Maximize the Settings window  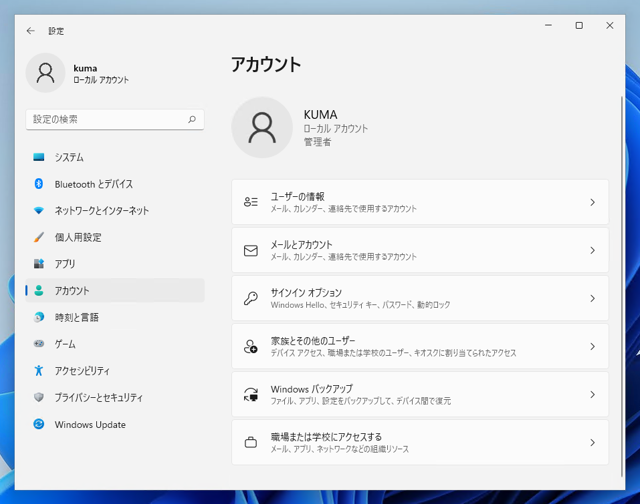pos(579,25)
